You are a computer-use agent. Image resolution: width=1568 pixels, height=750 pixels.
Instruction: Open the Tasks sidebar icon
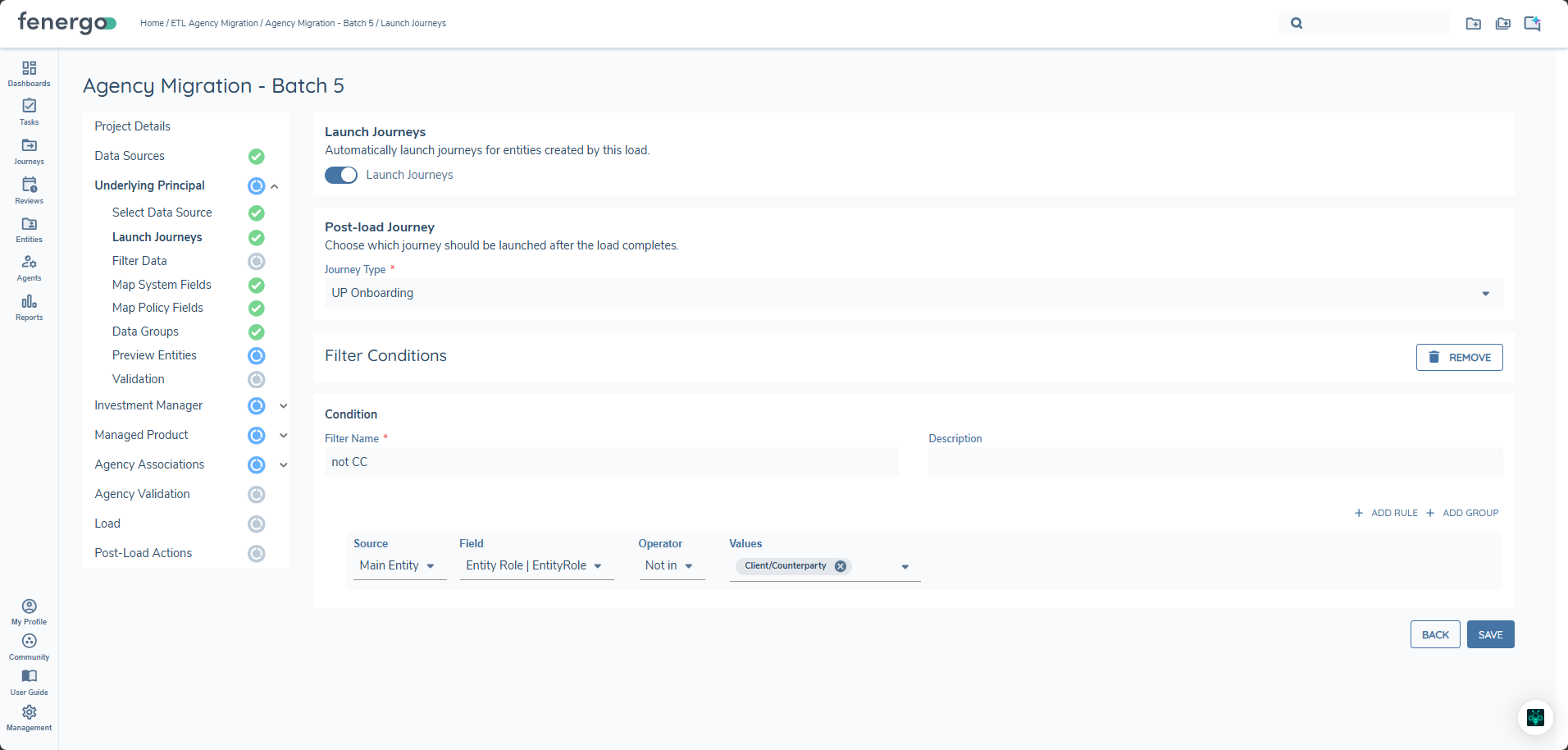pos(29,112)
